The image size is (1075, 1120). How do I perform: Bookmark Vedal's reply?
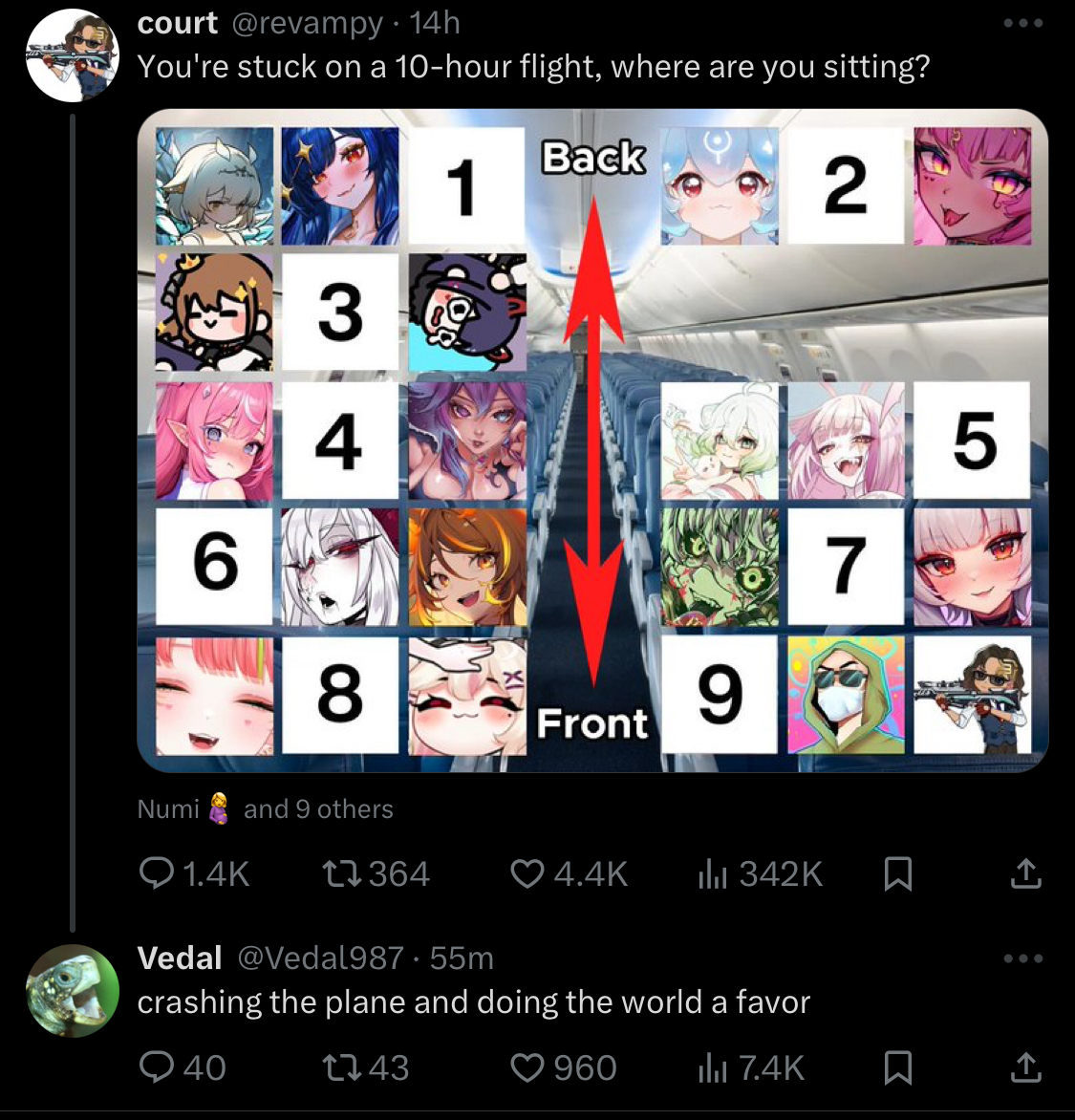[898, 1067]
